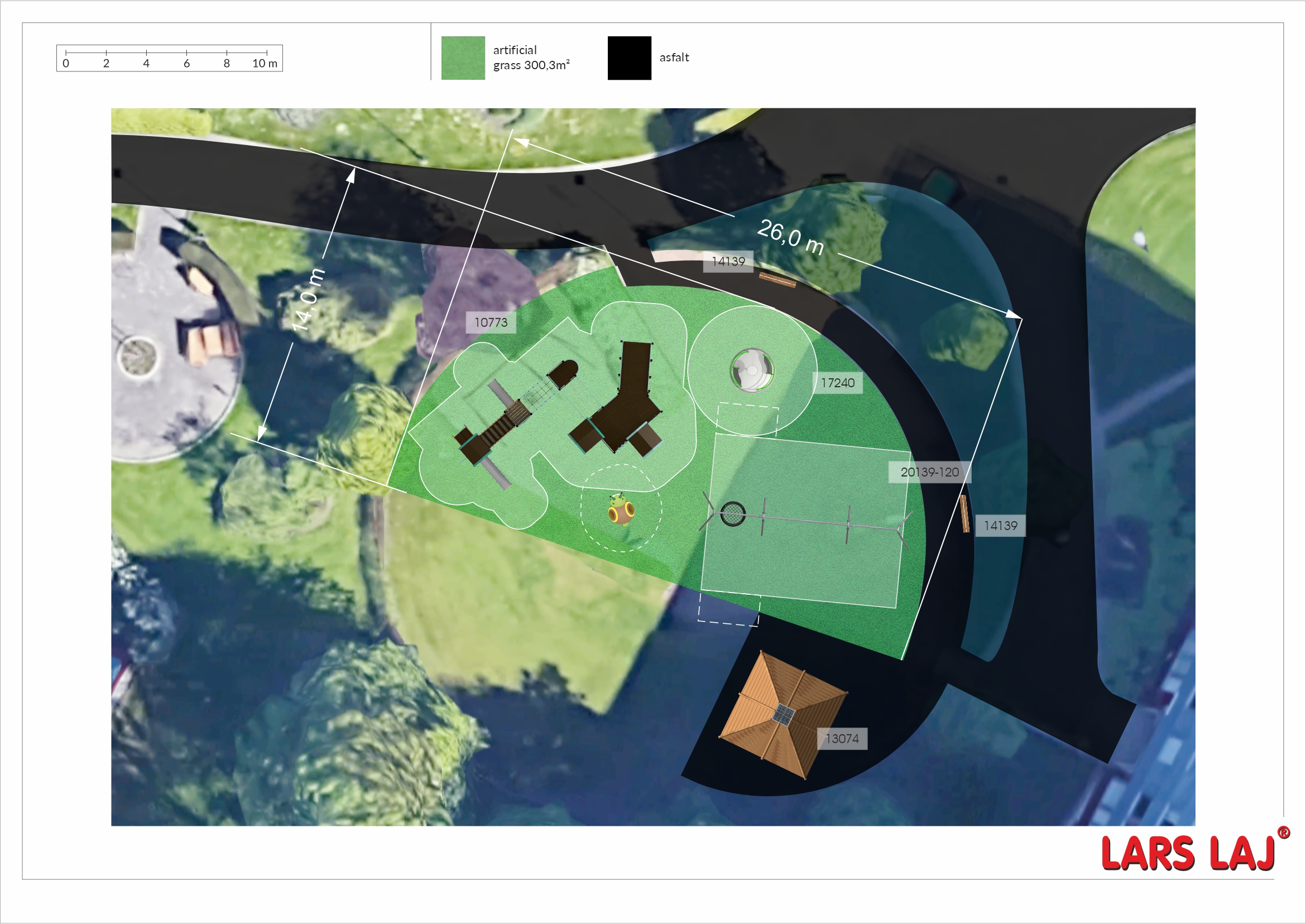Click the 26,0 m dimension text

point(790,237)
